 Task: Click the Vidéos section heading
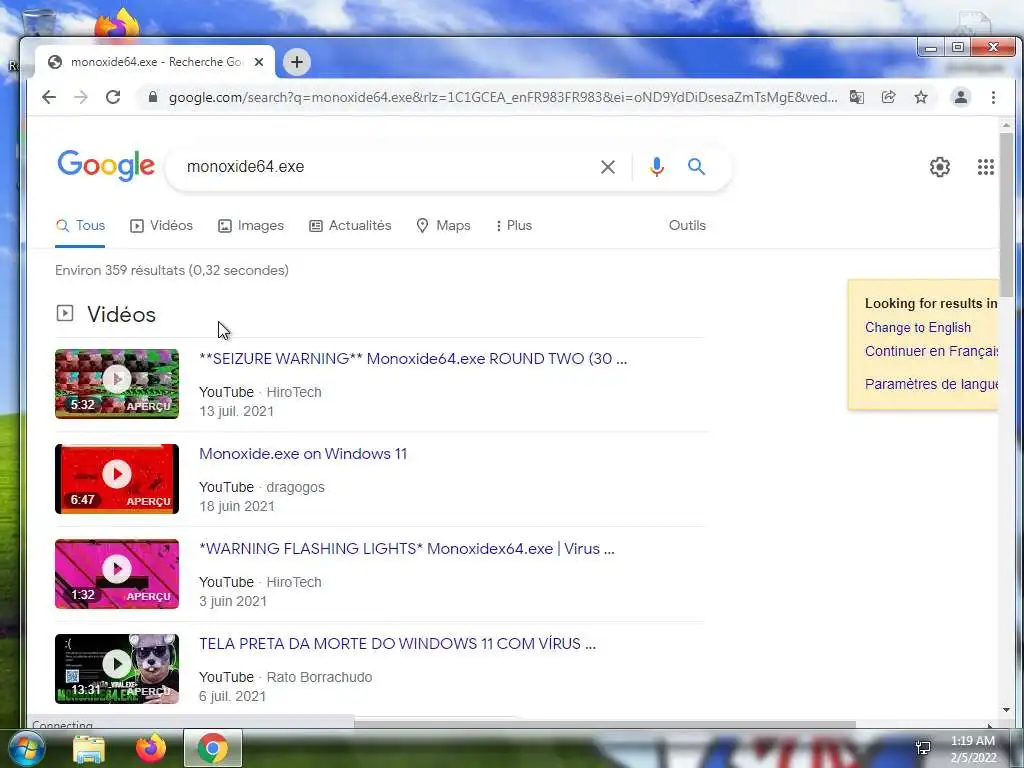[121, 315]
